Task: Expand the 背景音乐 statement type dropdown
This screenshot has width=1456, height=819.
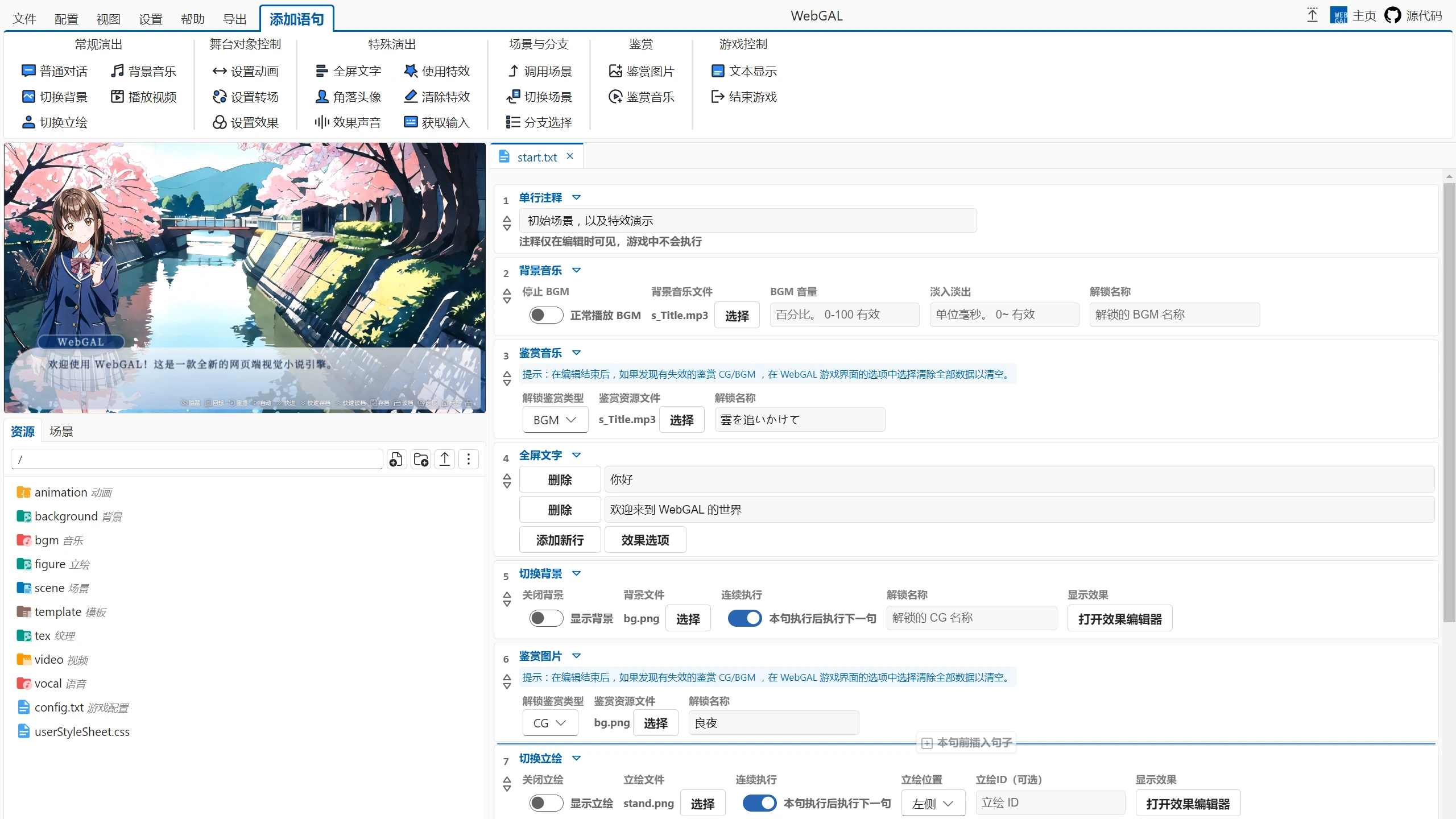Action: point(576,270)
